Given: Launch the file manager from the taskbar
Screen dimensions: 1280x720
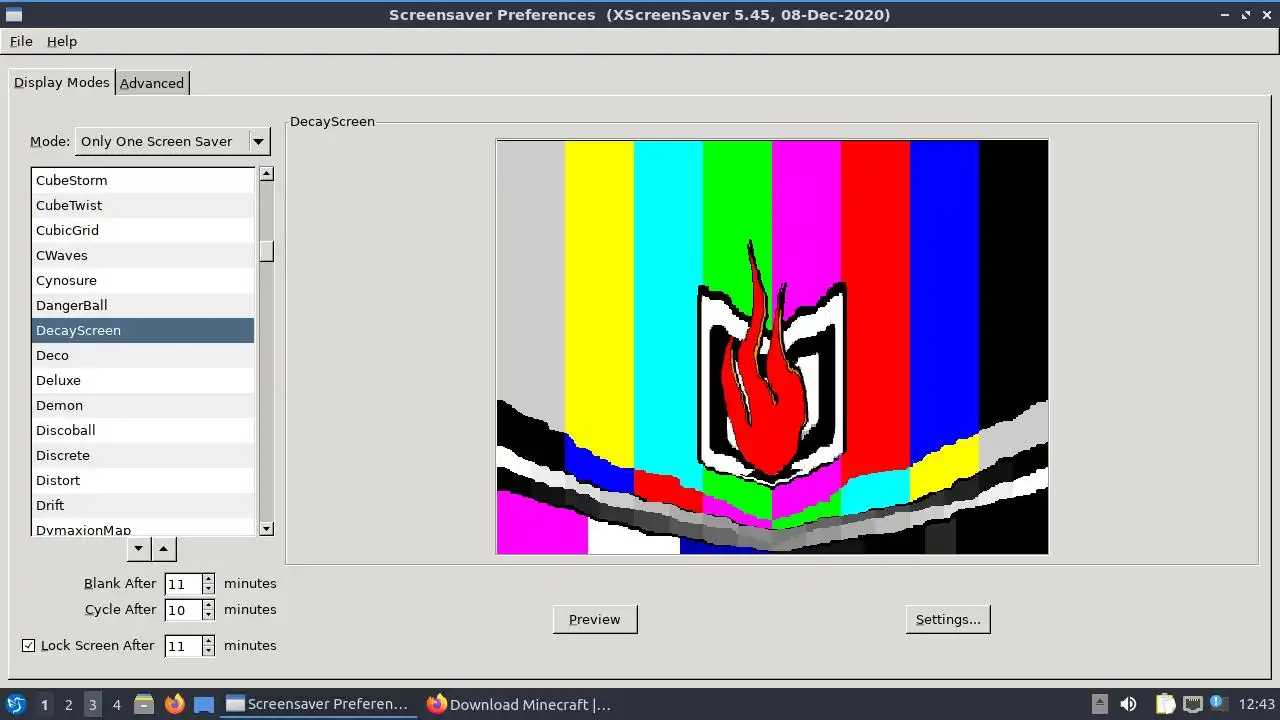Looking at the screenshot, I should pyautogui.click(x=144, y=704).
